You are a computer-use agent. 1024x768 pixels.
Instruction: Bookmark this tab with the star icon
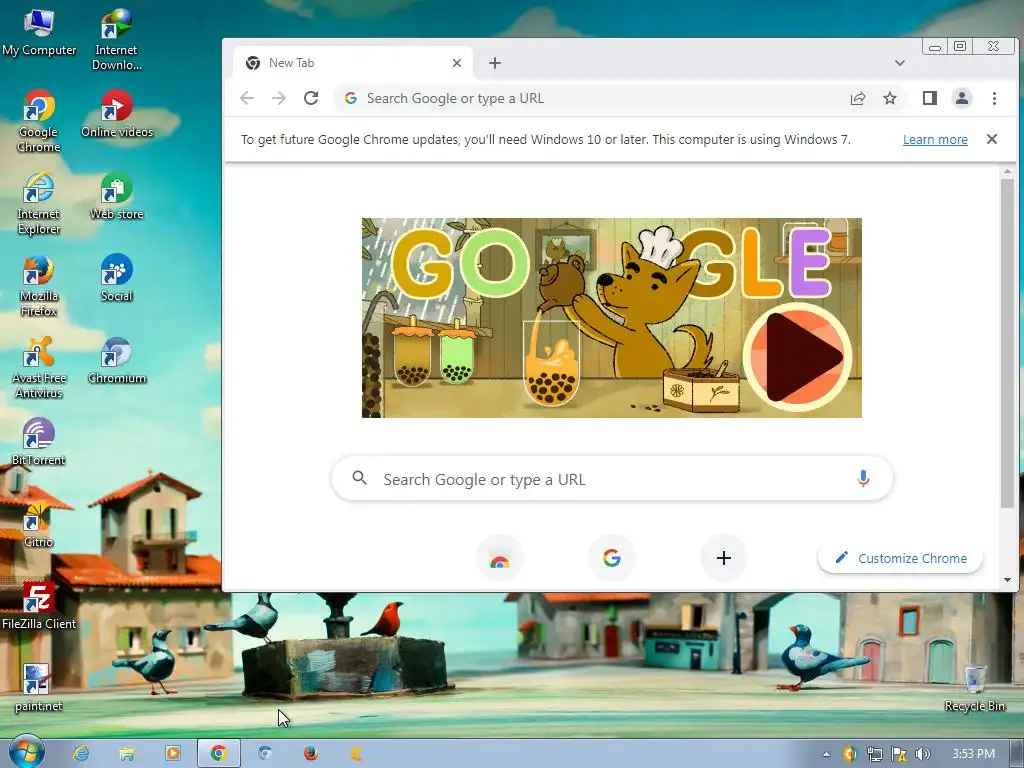(x=889, y=99)
